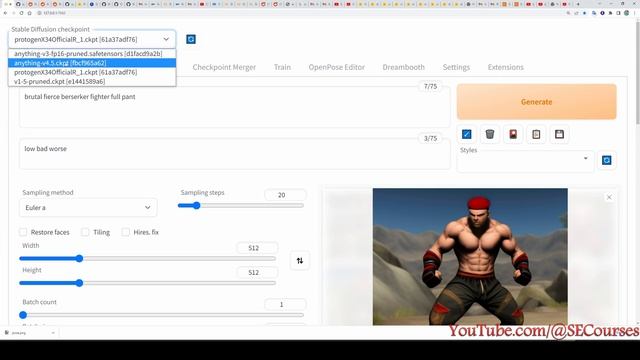Open the Styles dropdown
The width and height of the screenshot is (640, 360).
coord(525,160)
